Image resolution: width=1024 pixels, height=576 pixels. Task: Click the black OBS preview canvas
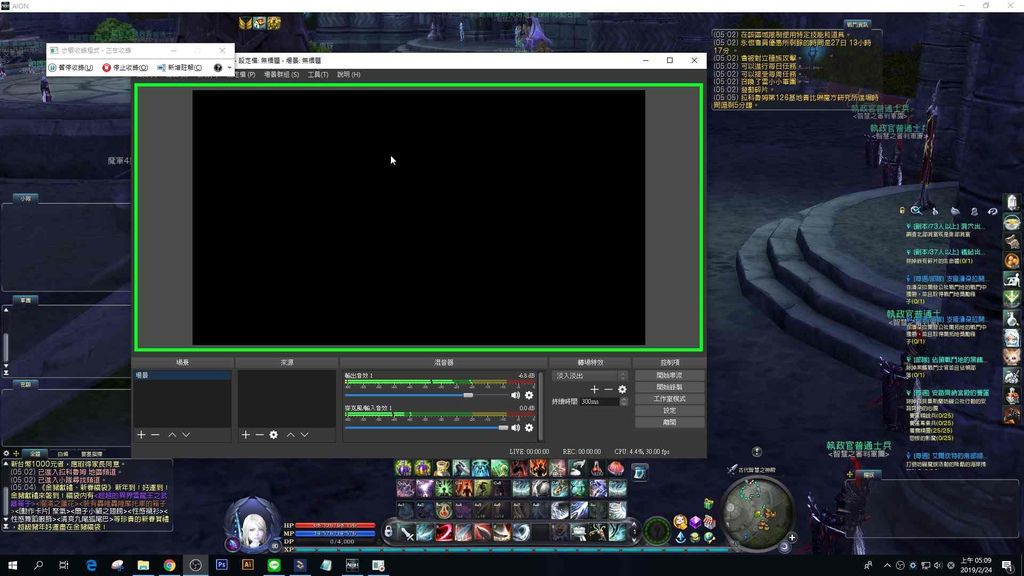(x=419, y=217)
